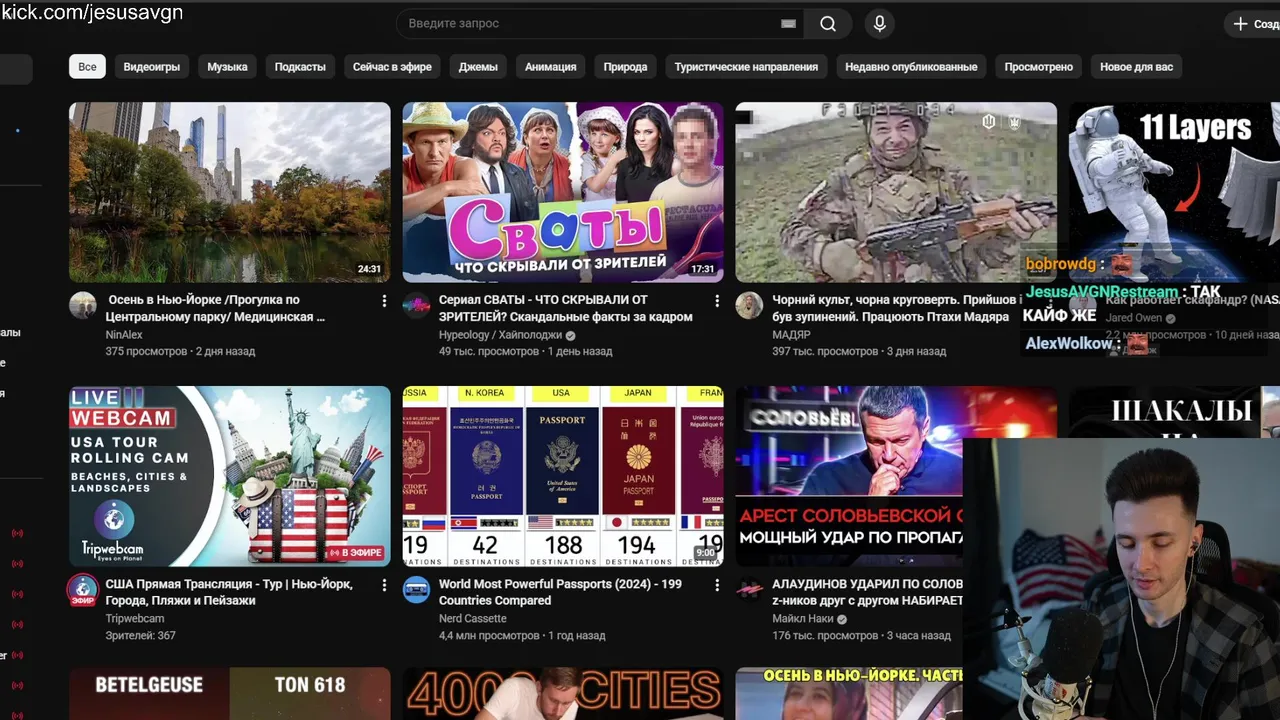This screenshot has width=1280, height=720.
Task: Open Central Park autumn video thumbnail
Action: pyautogui.click(x=230, y=192)
